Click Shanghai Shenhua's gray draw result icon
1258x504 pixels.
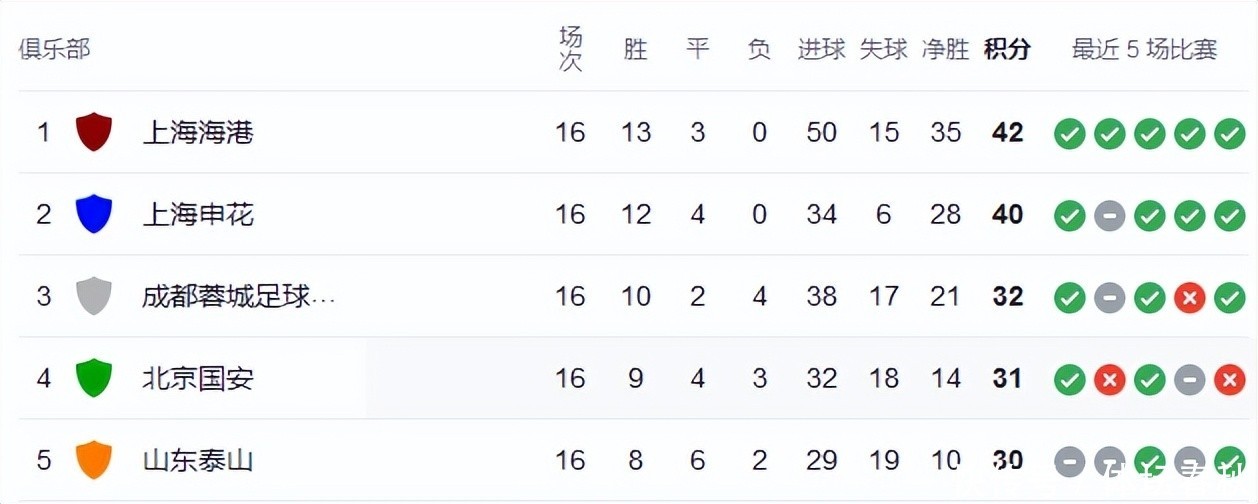(1109, 215)
